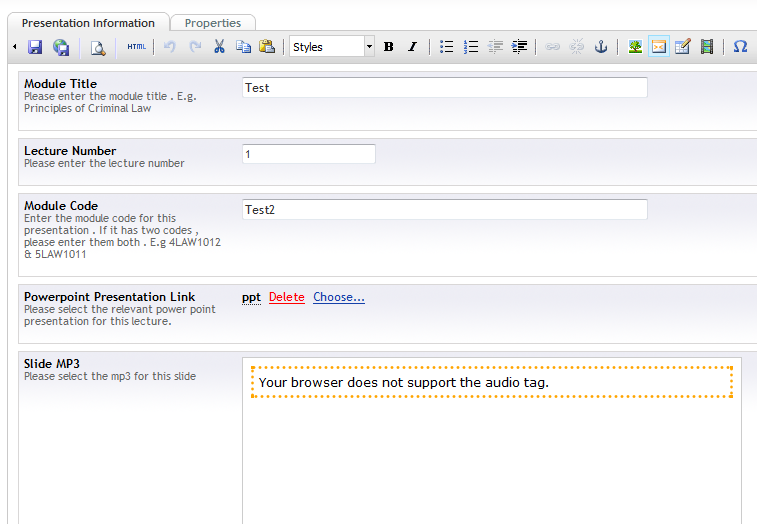757x524 pixels.
Task: Click the Module Title input field
Action: 445,87
